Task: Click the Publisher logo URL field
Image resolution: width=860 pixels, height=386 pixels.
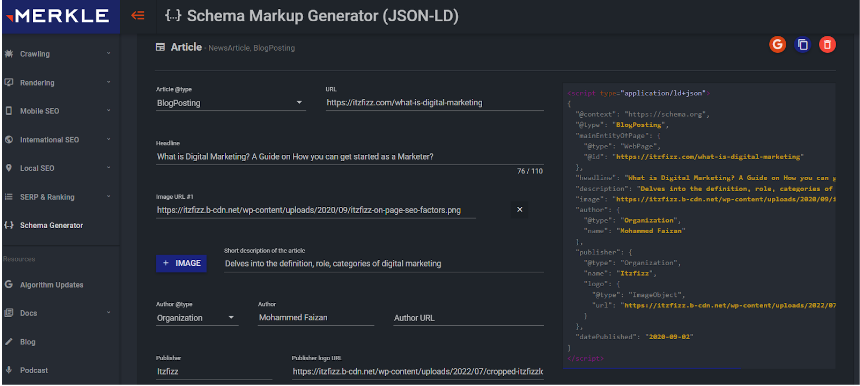Action: [417, 372]
